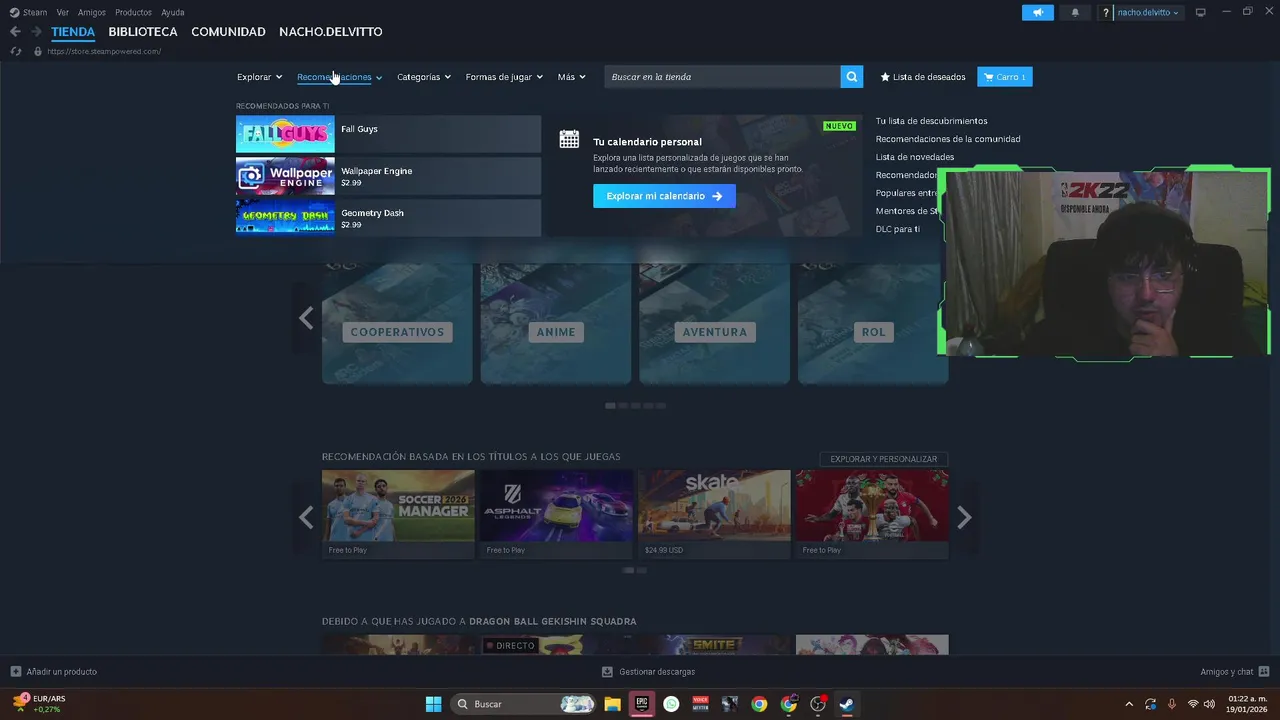The height and width of the screenshot is (720, 1280).
Task: Open the announcements megaphone button
Action: (1038, 13)
